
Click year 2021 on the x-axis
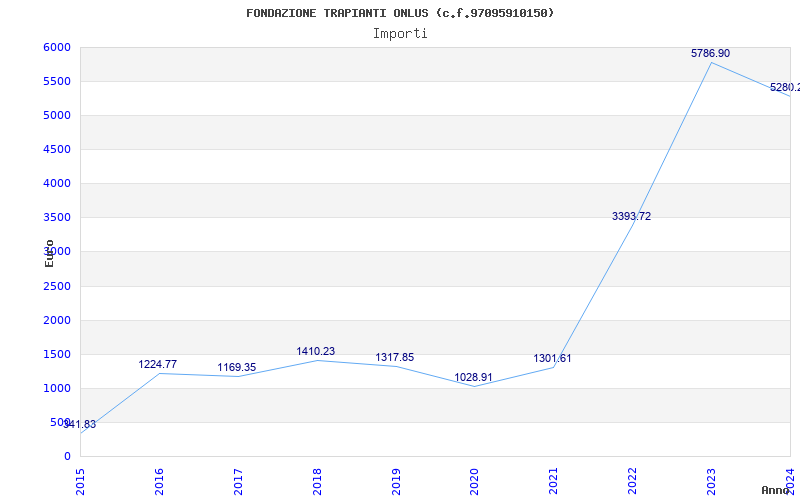[554, 481]
